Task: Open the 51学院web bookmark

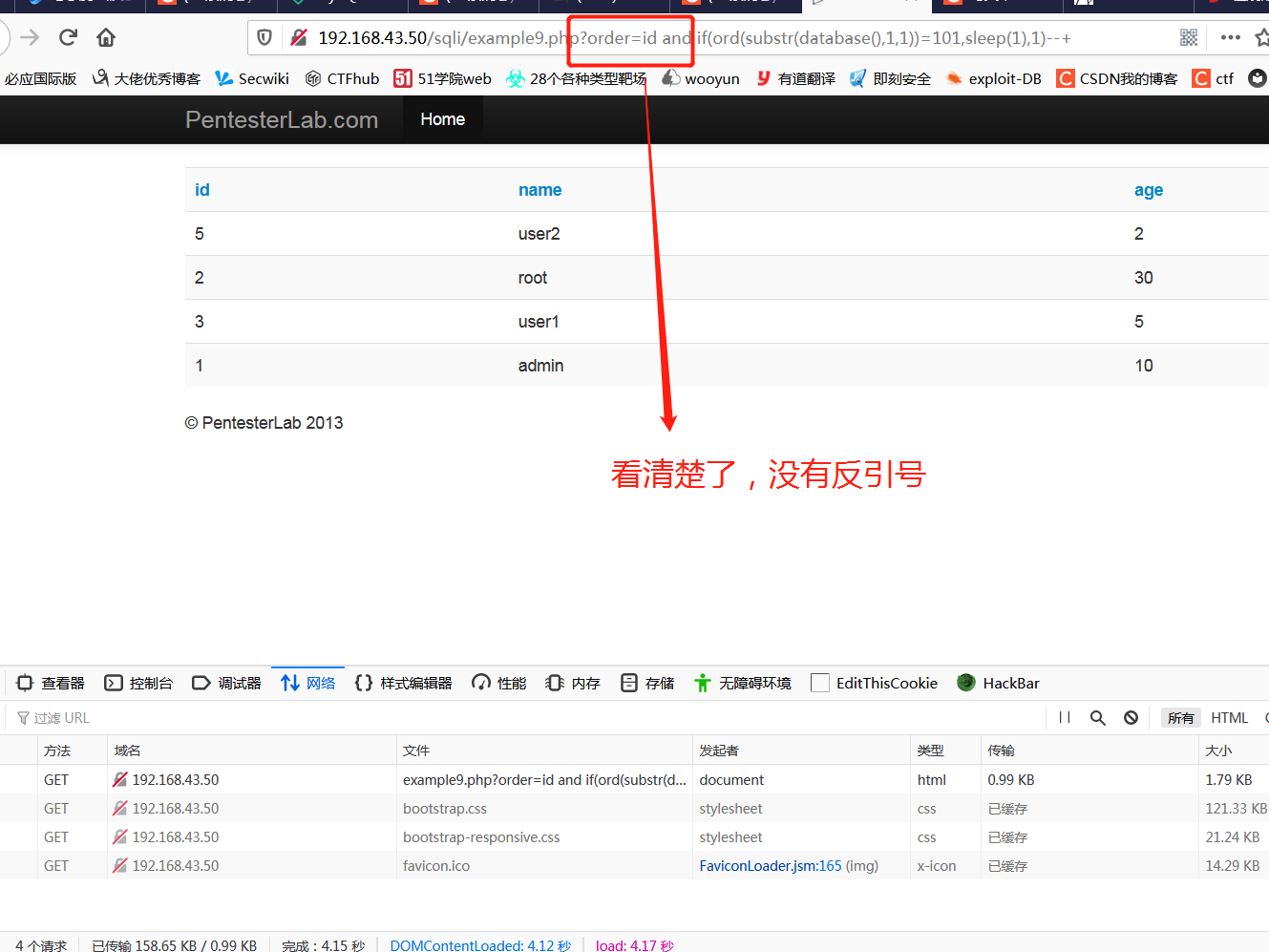Action: 443,78
